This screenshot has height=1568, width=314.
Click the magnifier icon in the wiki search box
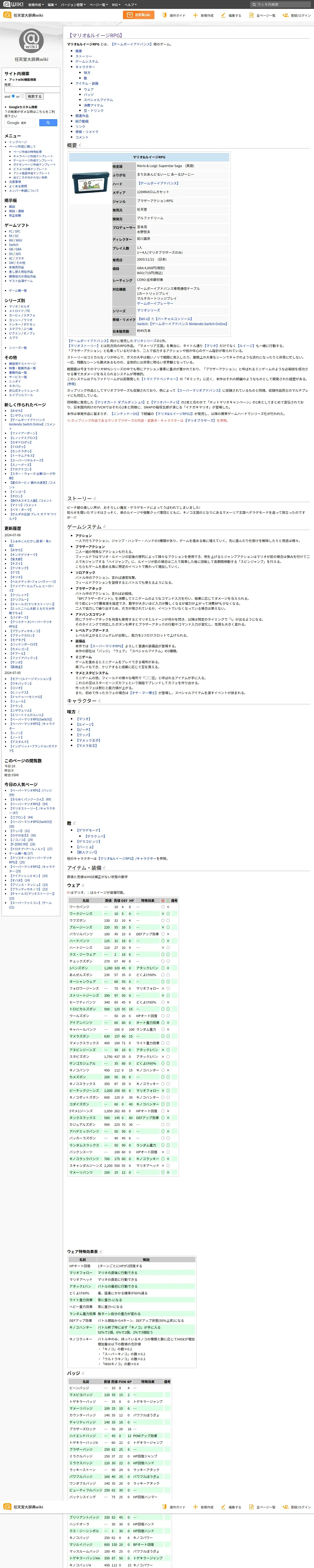click(x=254, y=4)
